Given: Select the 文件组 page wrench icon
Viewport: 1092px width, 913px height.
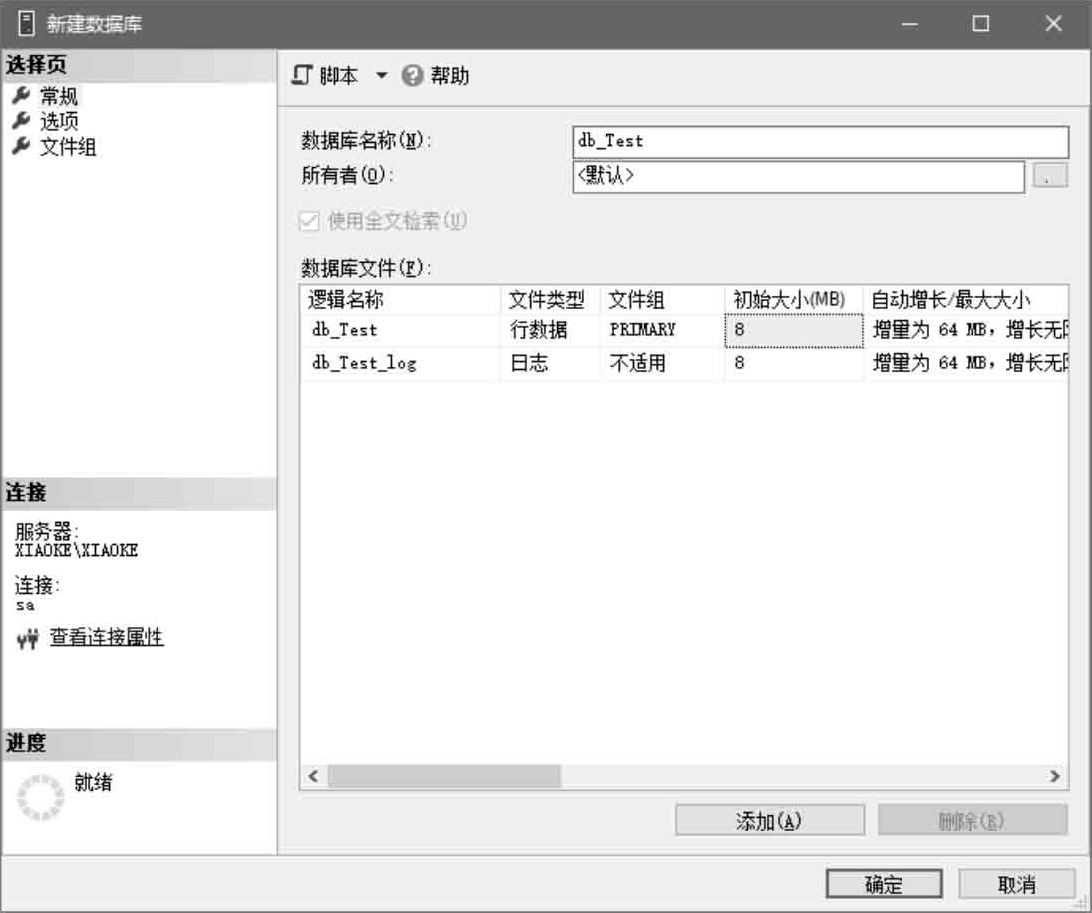Looking at the screenshot, I should coord(20,147).
